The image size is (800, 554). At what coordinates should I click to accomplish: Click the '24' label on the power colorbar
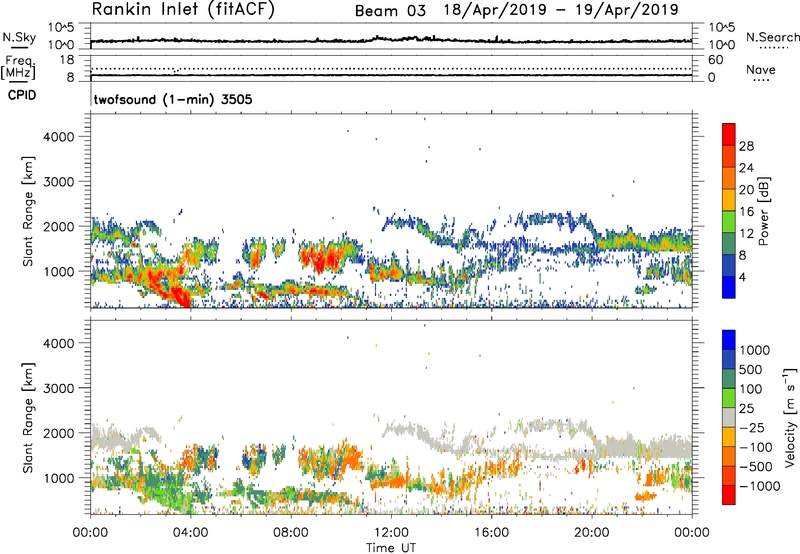[746, 168]
